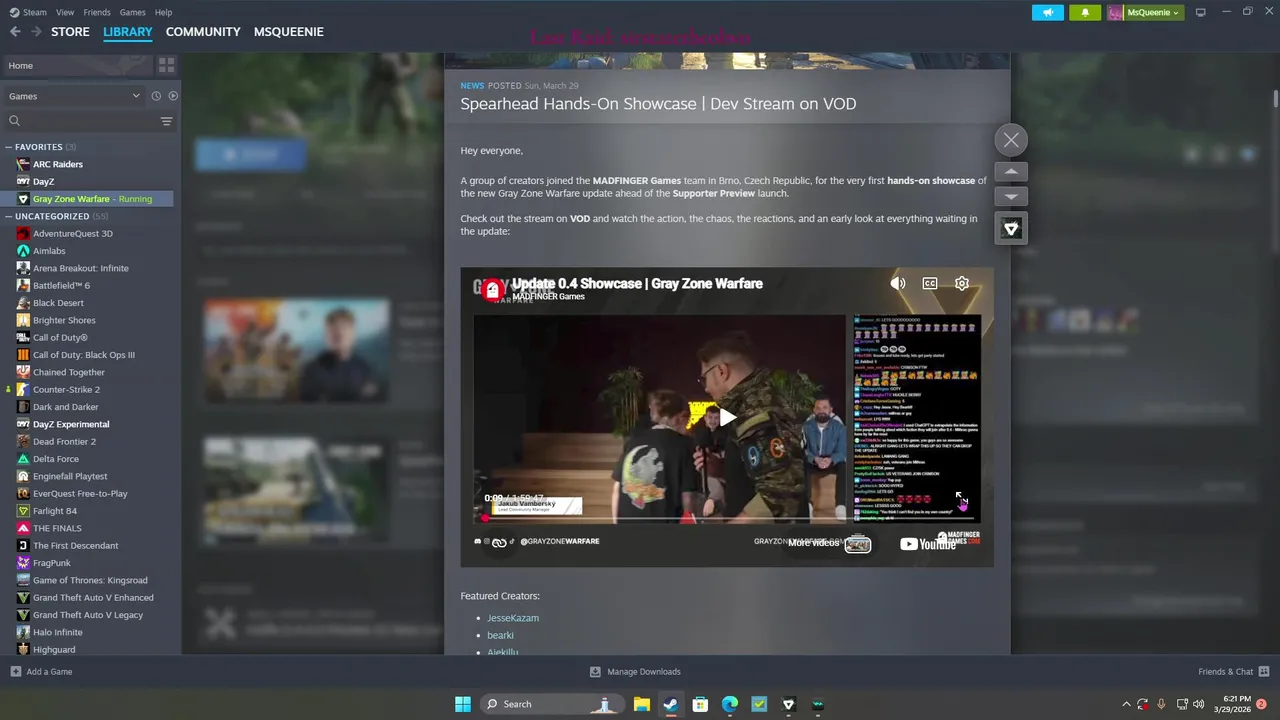Open Microsoft Store from taskbar
The image size is (1280, 720).
coord(700,704)
